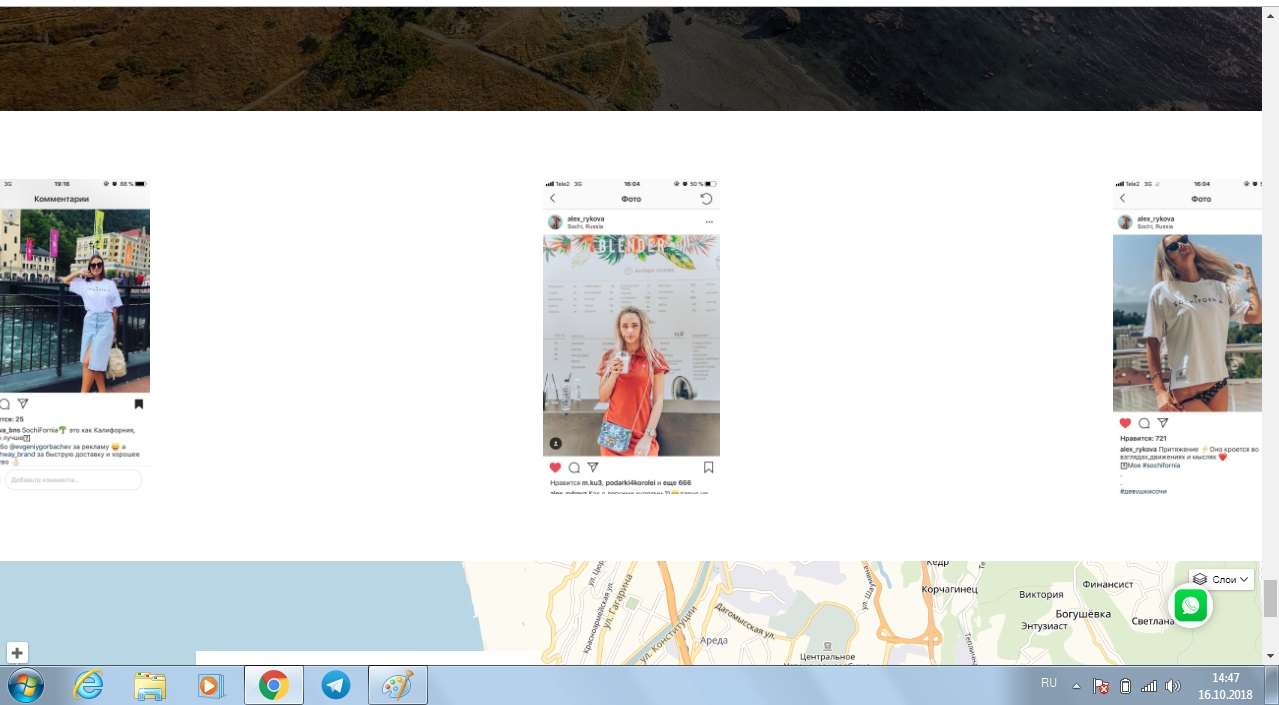Click the bookmark icon in left screenshot
This screenshot has width=1279, height=705.
point(139,404)
